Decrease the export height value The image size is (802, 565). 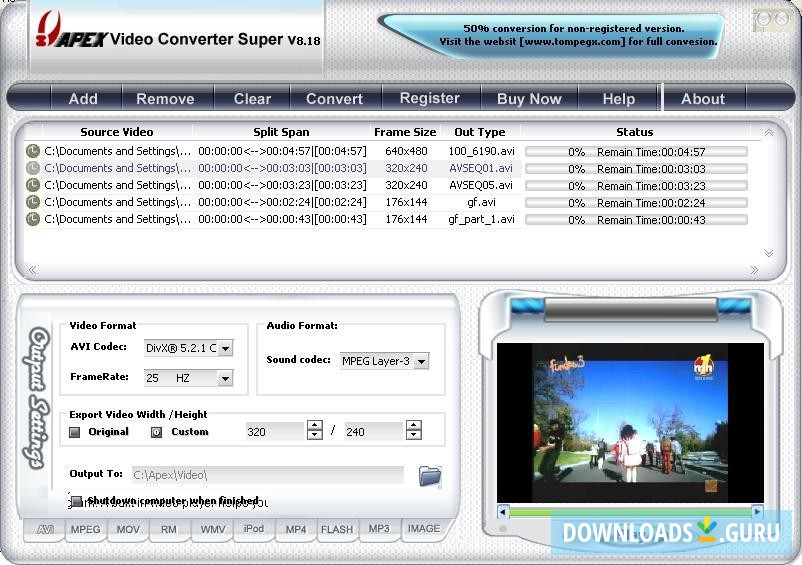click(x=414, y=435)
